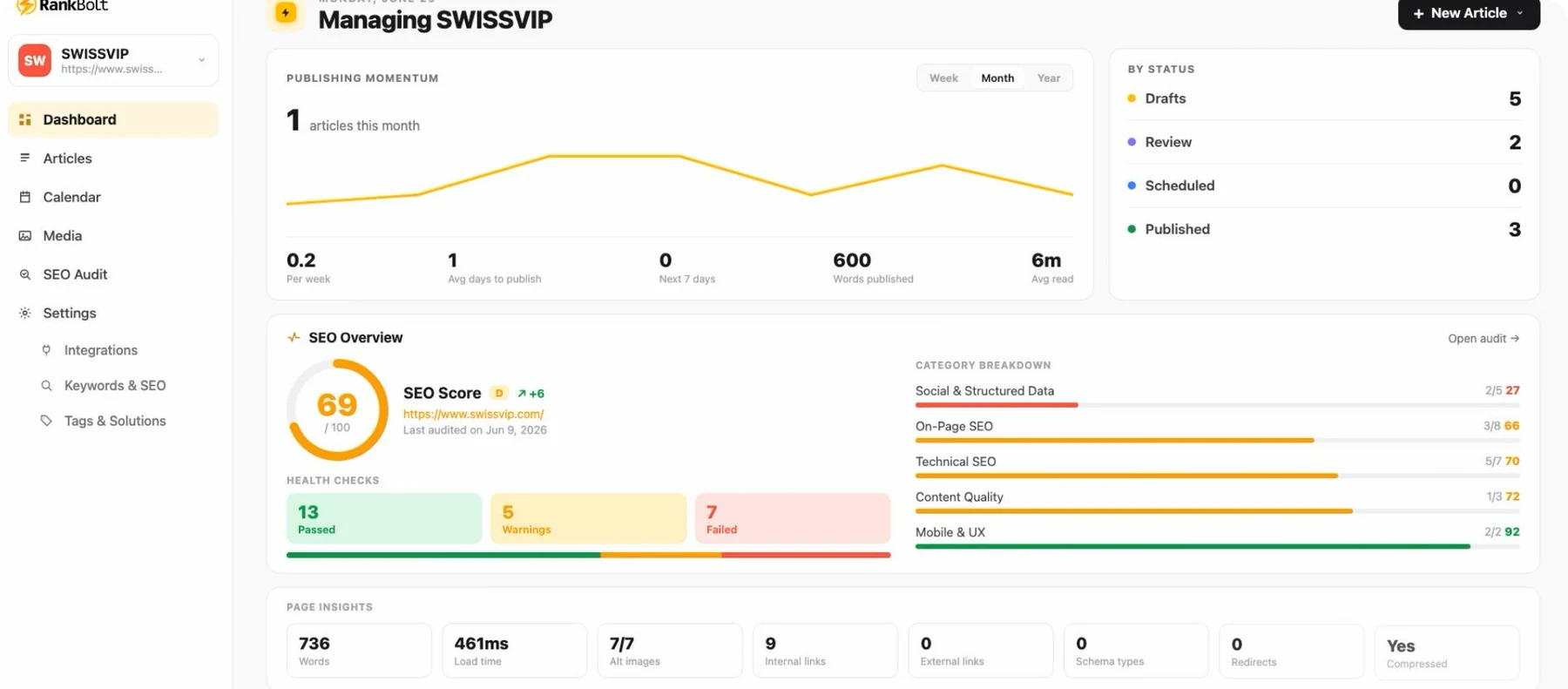Click the SEO Overview sparkle icon
Image resolution: width=1568 pixels, height=689 pixels.
(294, 337)
